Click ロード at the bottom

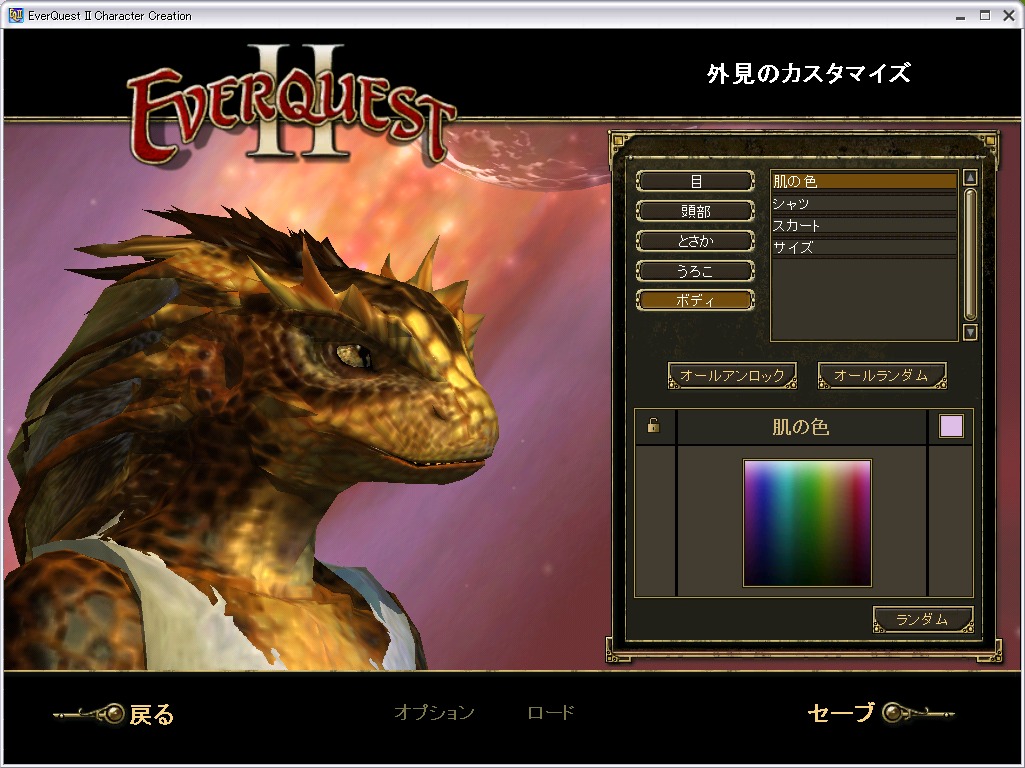tap(551, 712)
